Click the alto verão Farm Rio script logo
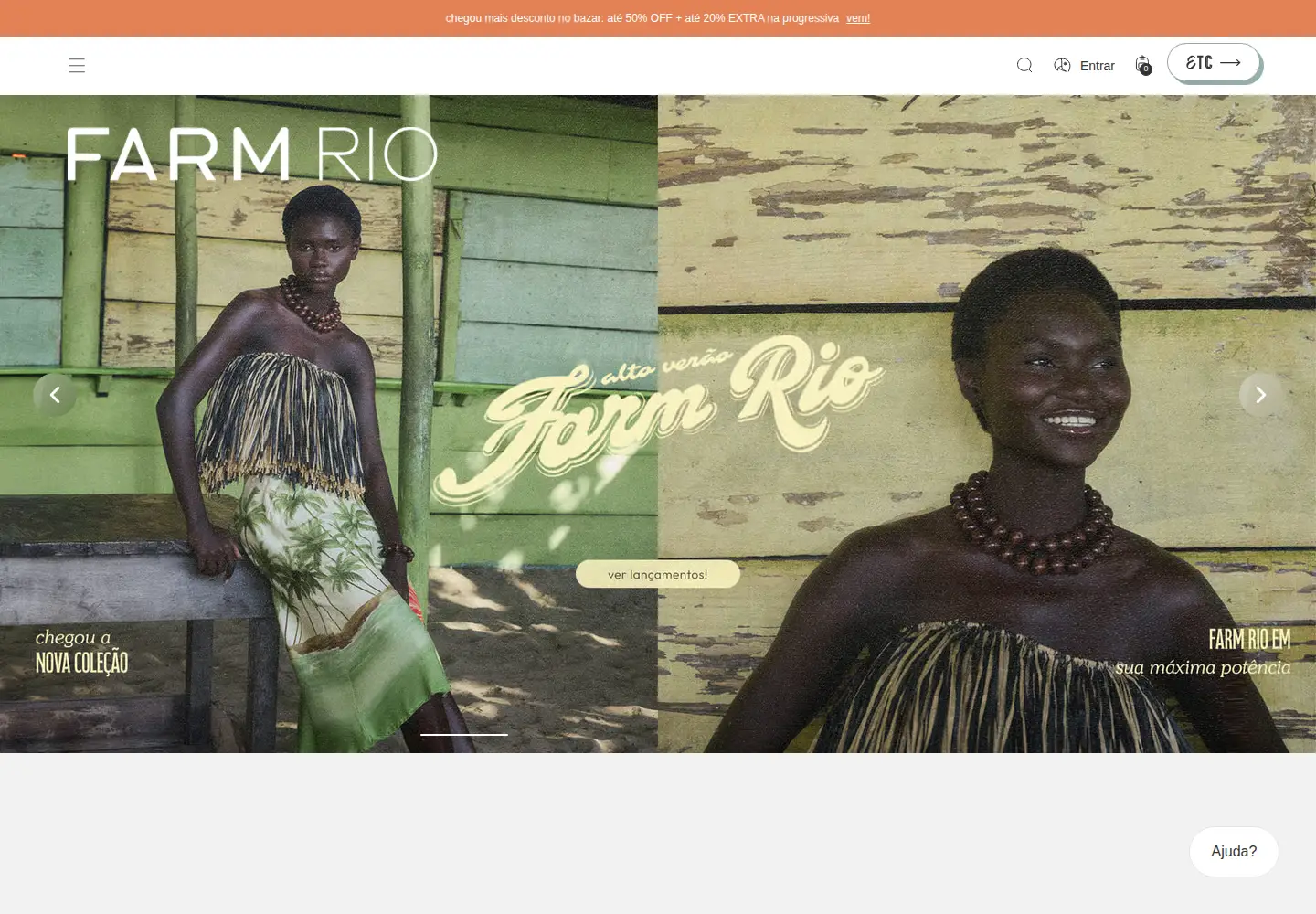This screenshot has width=1316, height=914. [x=658, y=419]
